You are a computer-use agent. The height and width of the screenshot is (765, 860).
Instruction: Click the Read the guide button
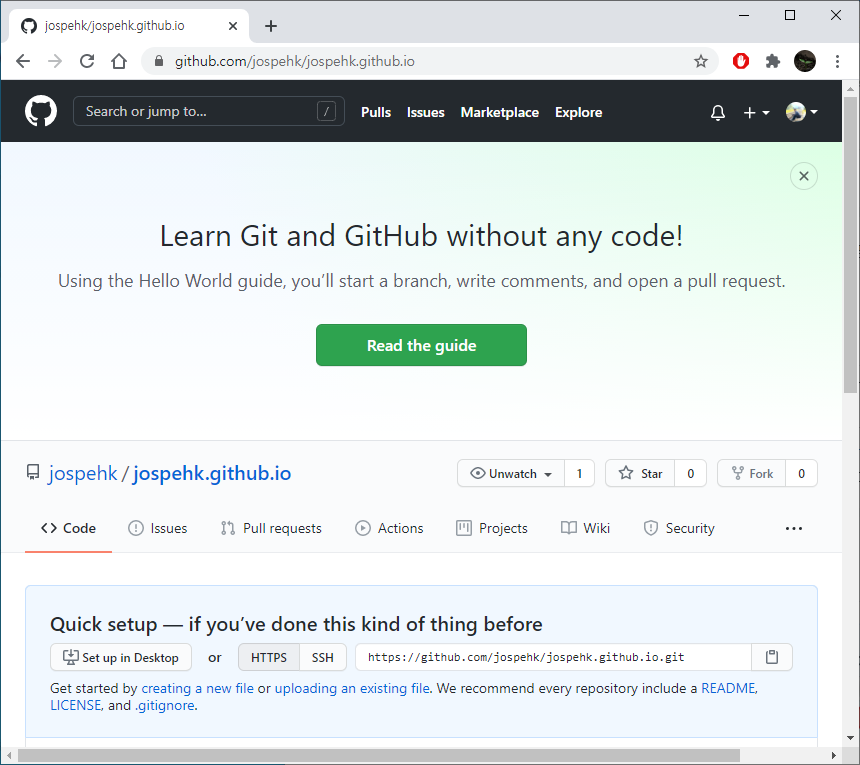coord(421,345)
